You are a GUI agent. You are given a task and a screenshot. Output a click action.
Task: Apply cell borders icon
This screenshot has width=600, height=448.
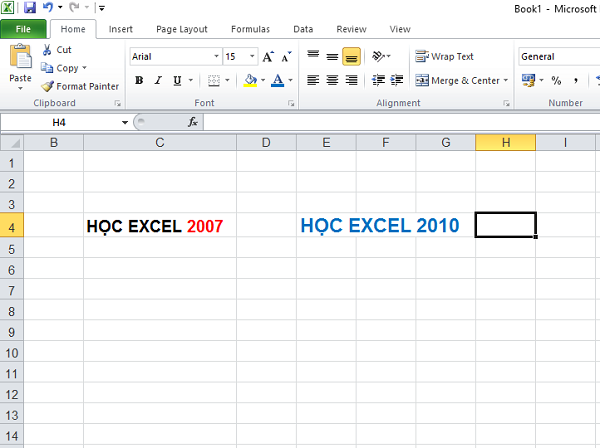[x=214, y=80]
